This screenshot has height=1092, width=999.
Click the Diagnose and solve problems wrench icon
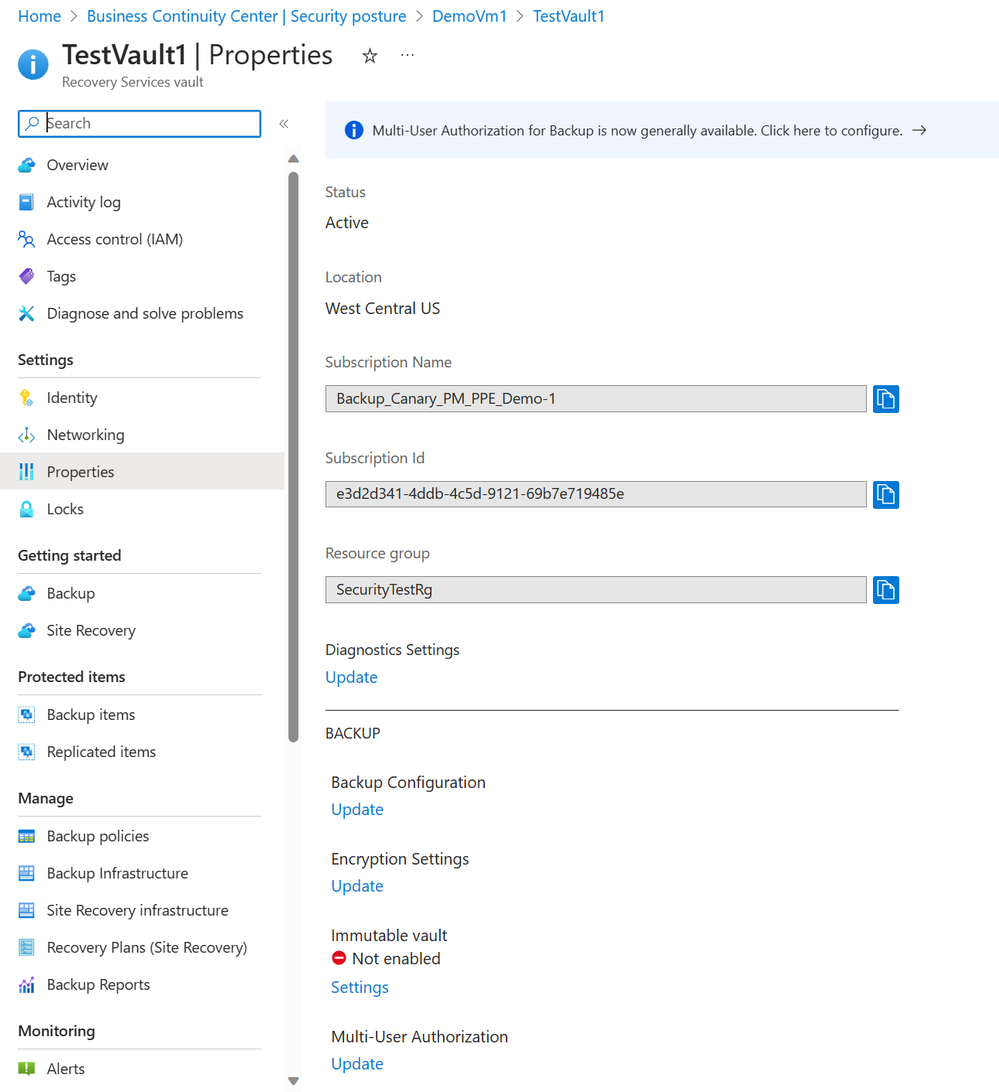tap(26, 313)
